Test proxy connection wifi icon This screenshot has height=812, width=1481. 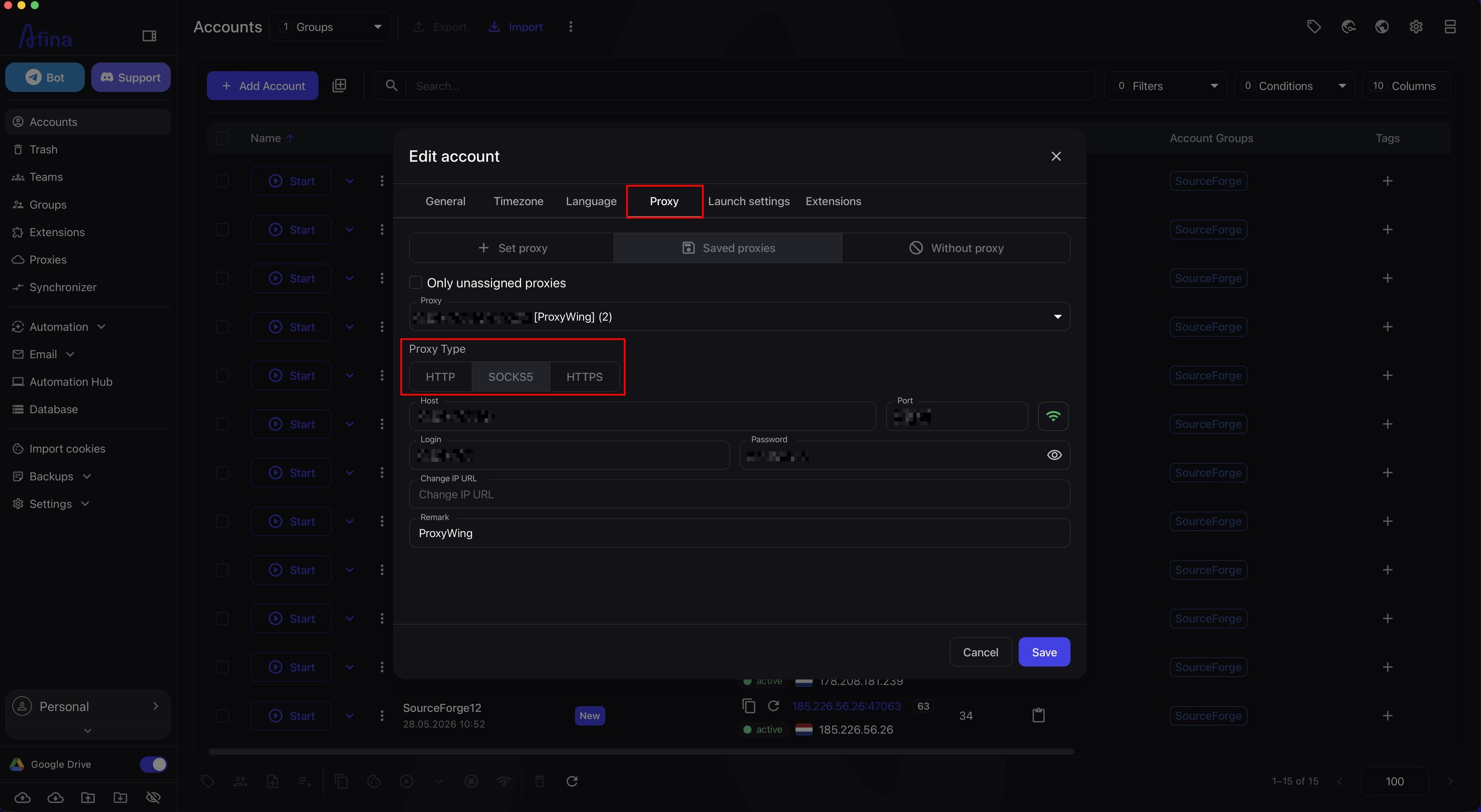[1053, 416]
